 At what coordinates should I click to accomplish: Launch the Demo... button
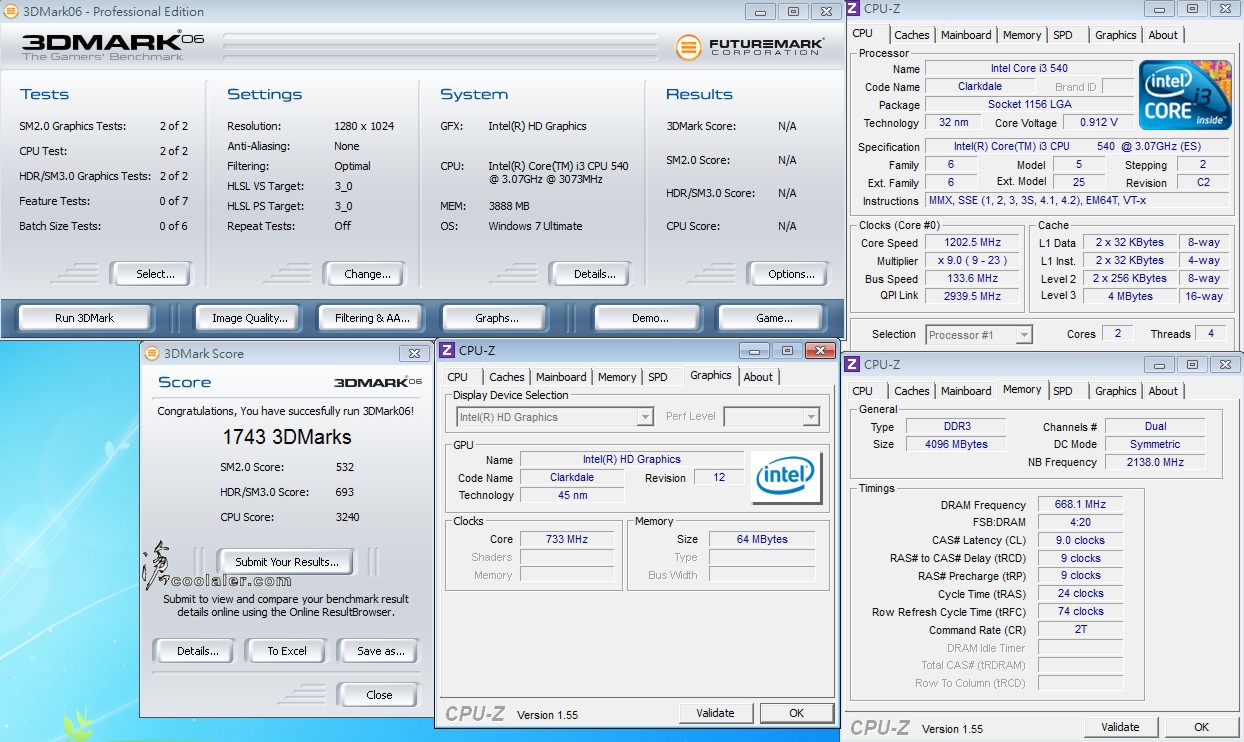point(650,318)
